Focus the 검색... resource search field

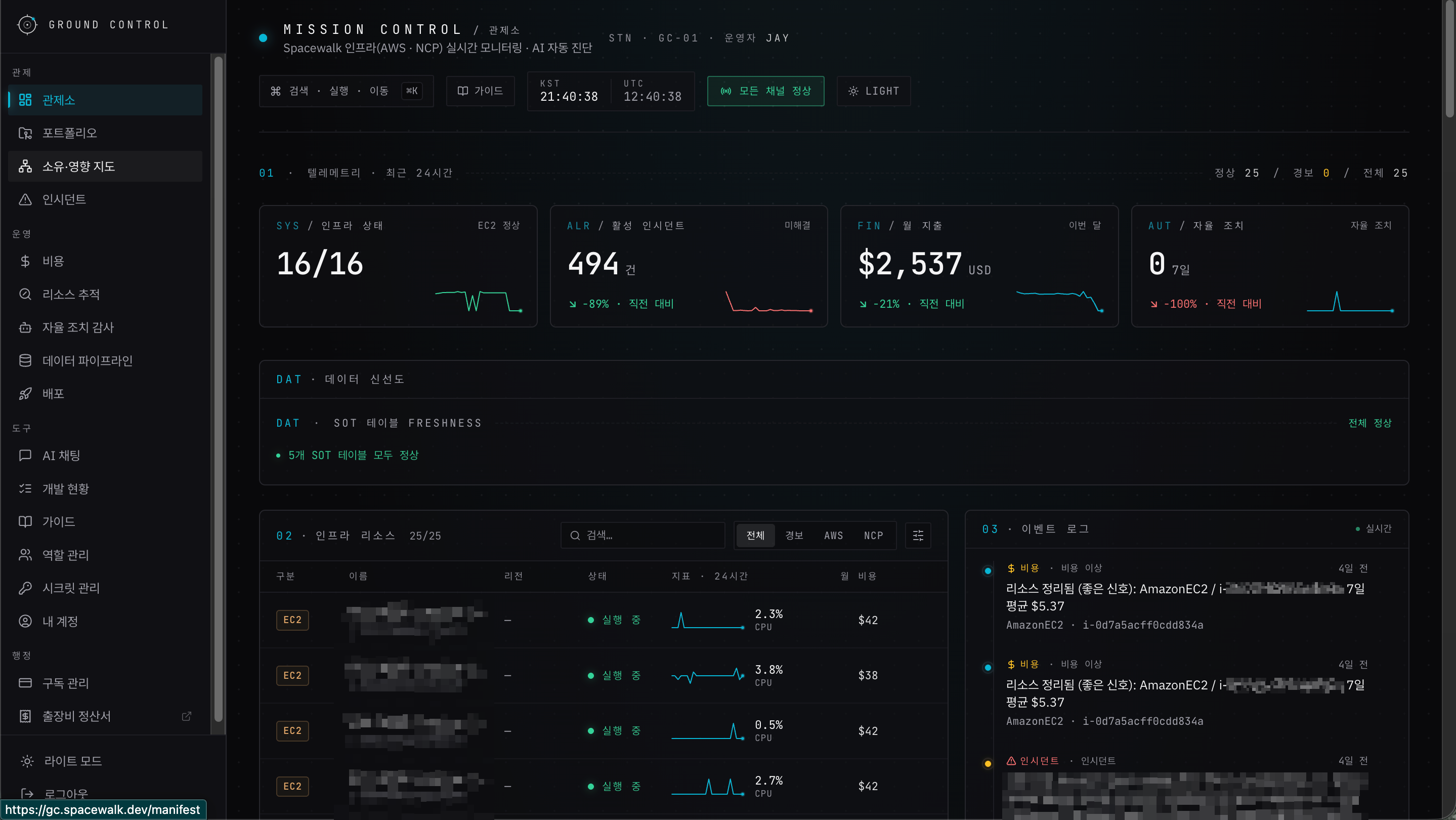(x=643, y=536)
